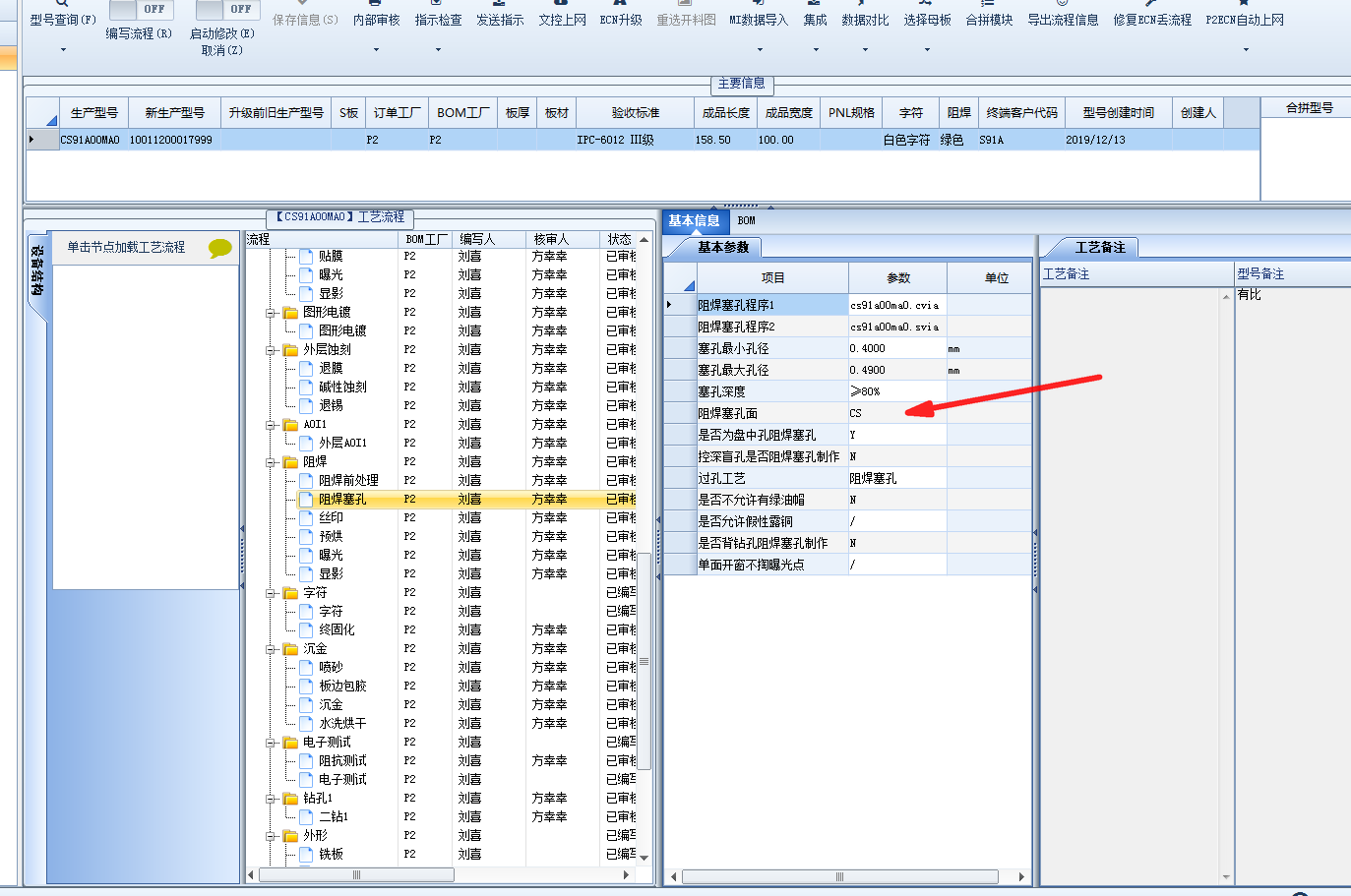
Task: Select the 基本参数 tab
Action: [723, 247]
